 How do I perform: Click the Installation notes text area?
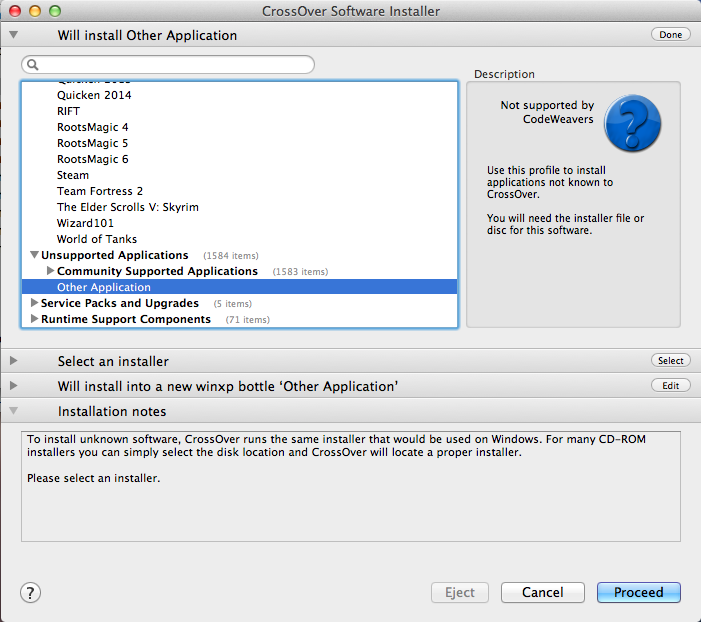point(351,487)
